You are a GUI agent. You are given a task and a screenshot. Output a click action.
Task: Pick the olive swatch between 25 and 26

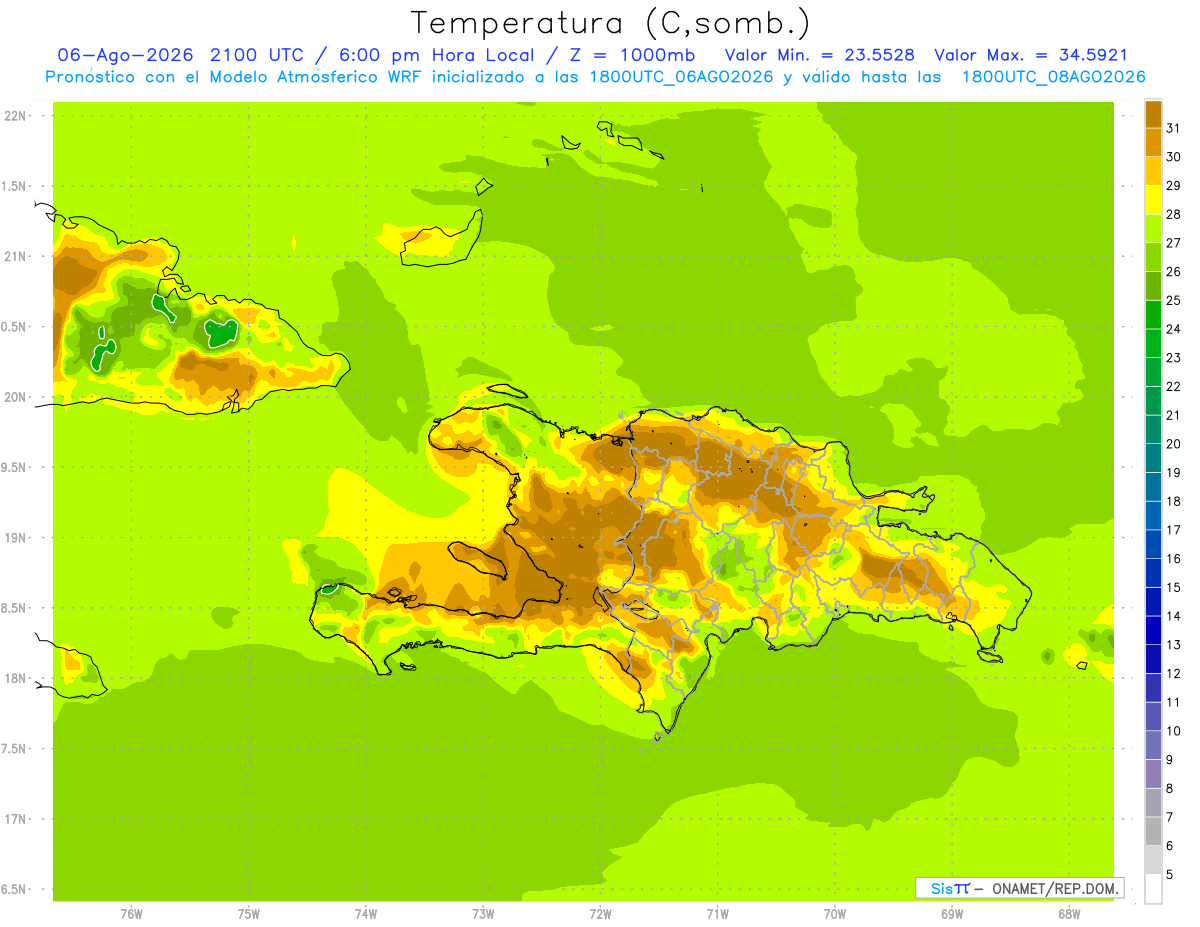pos(1153,286)
